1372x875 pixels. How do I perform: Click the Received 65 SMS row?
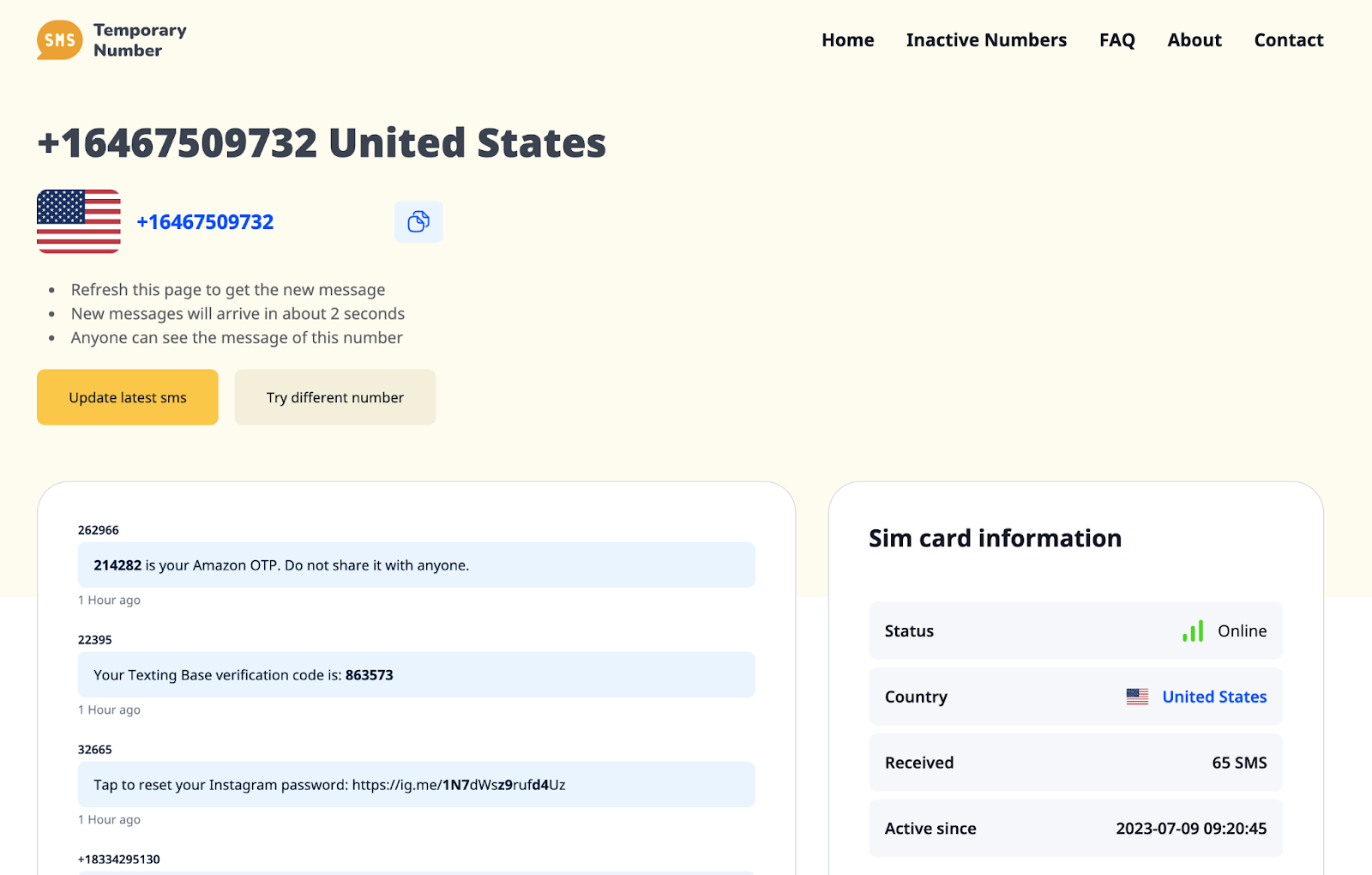click(1076, 763)
